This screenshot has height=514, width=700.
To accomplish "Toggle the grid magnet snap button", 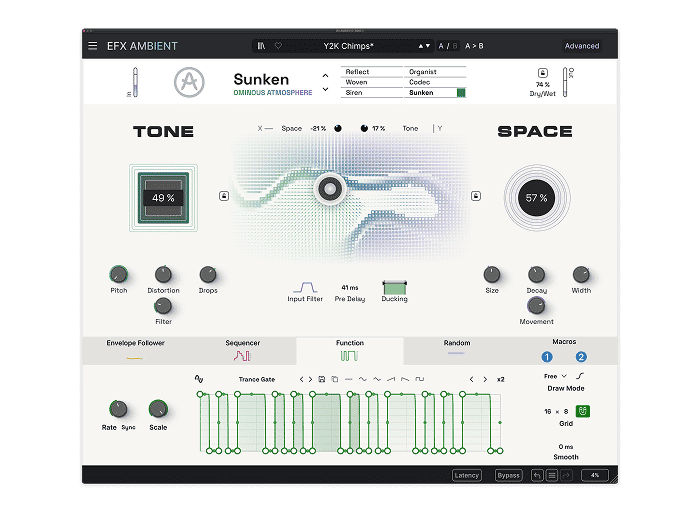I will pyautogui.click(x=583, y=411).
